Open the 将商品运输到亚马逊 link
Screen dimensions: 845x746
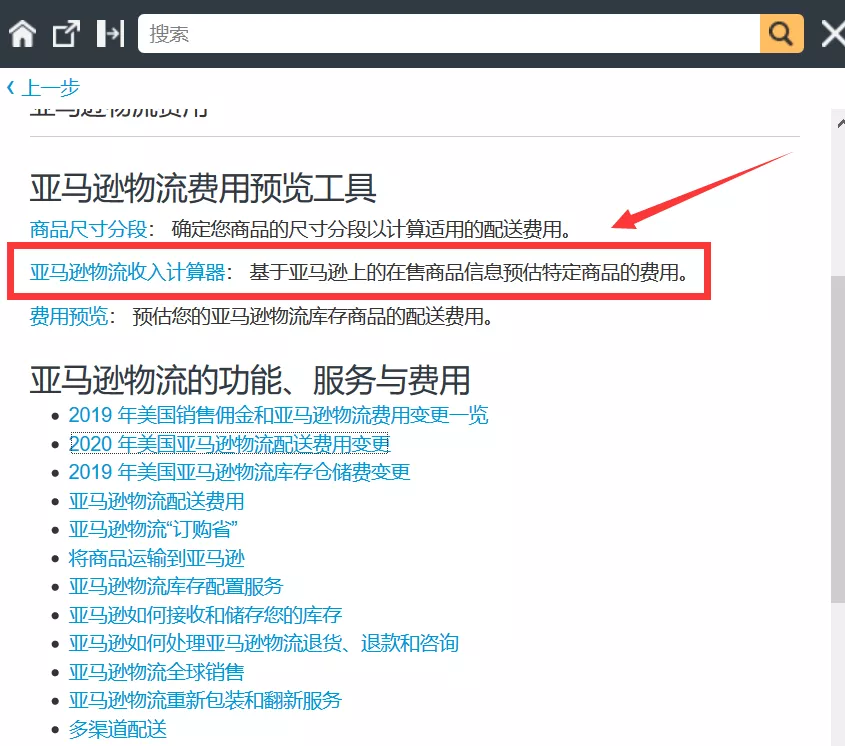click(156, 558)
